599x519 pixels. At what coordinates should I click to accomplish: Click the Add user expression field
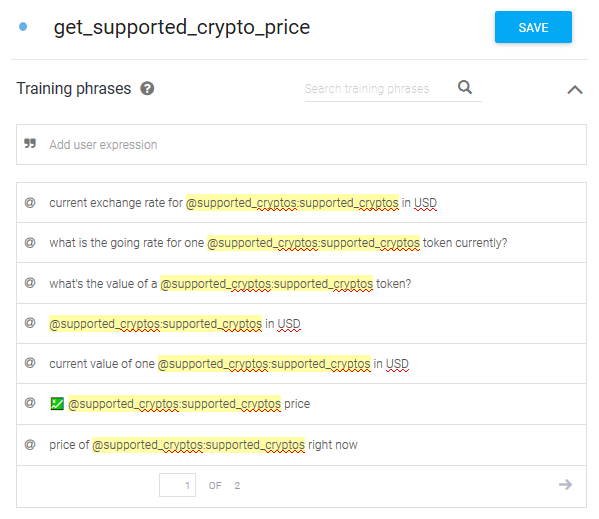(301, 145)
